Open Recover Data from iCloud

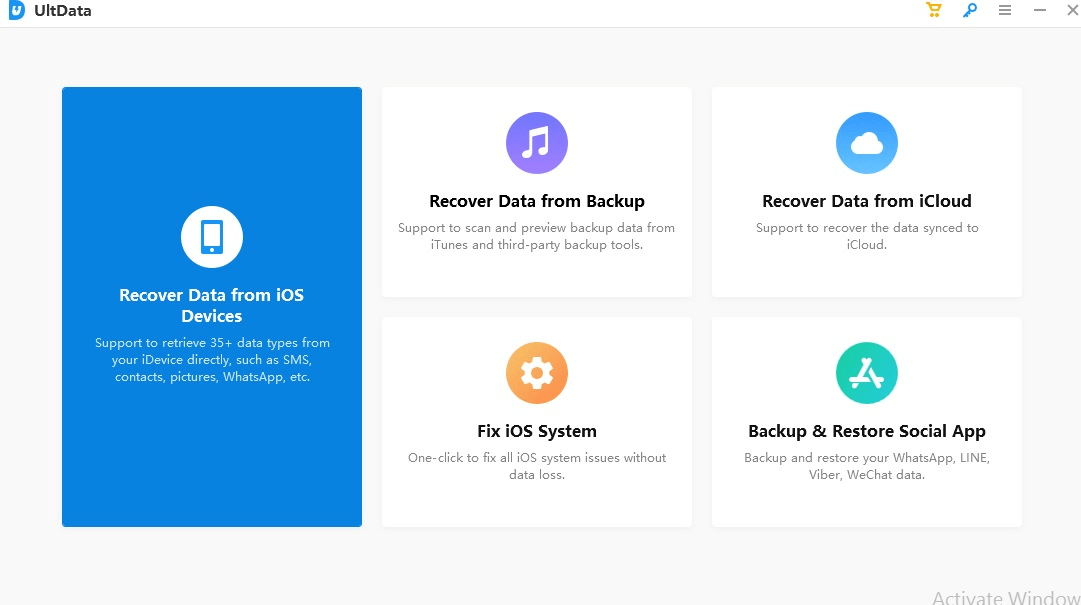coord(867,201)
